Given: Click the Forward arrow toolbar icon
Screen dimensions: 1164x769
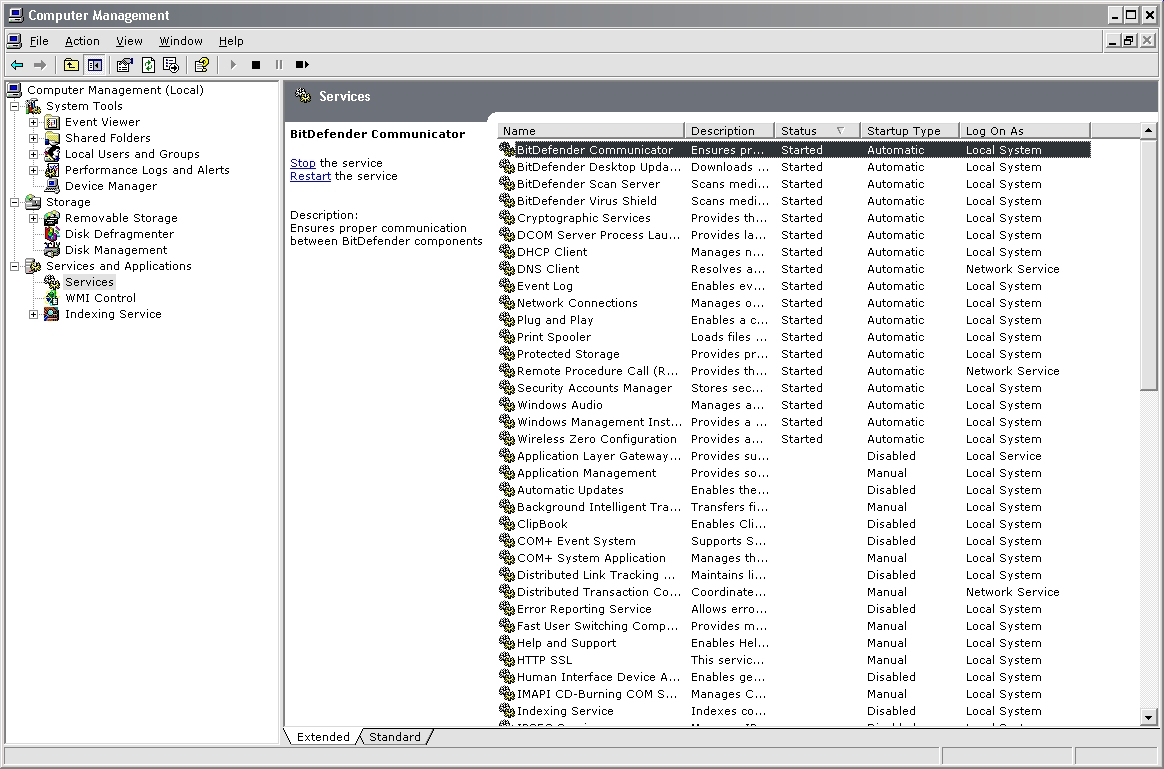Looking at the screenshot, I should (x=40, y=65).
